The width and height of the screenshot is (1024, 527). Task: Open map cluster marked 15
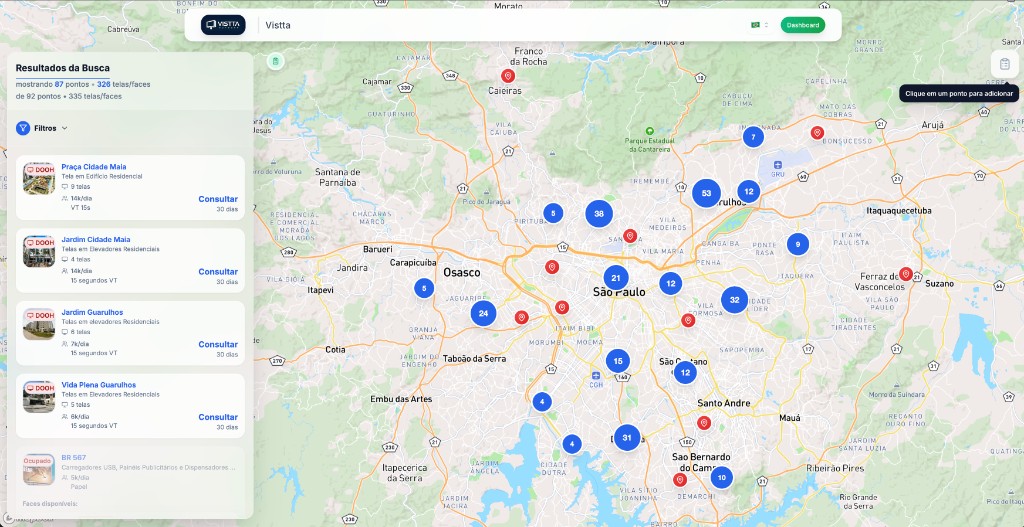click(x=618, y=360)
